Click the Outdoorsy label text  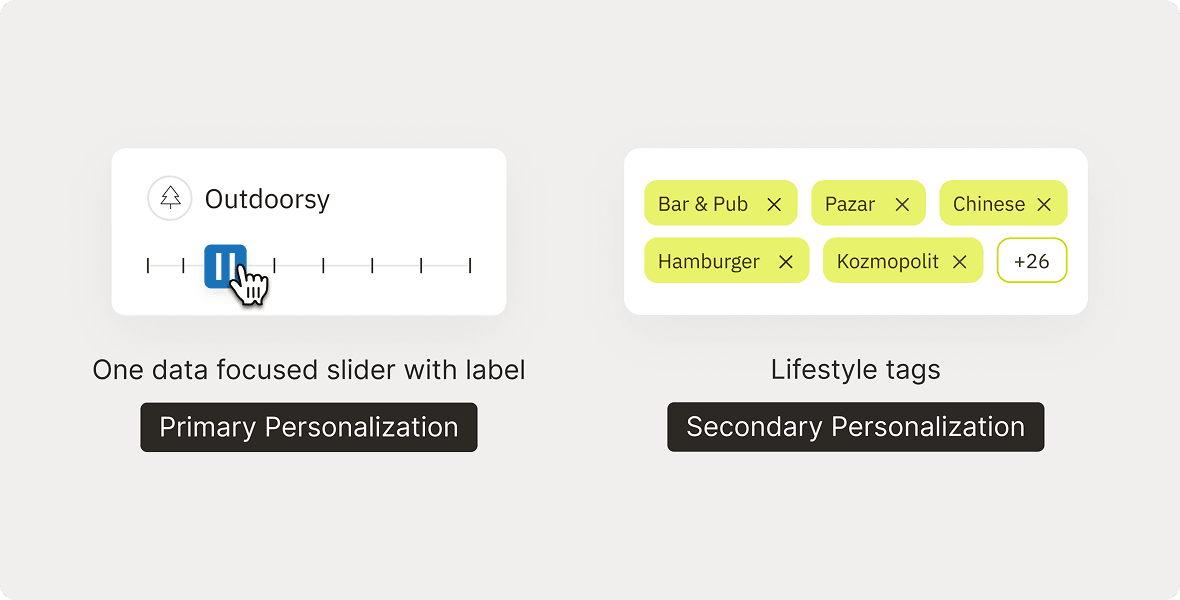[267, 199]
